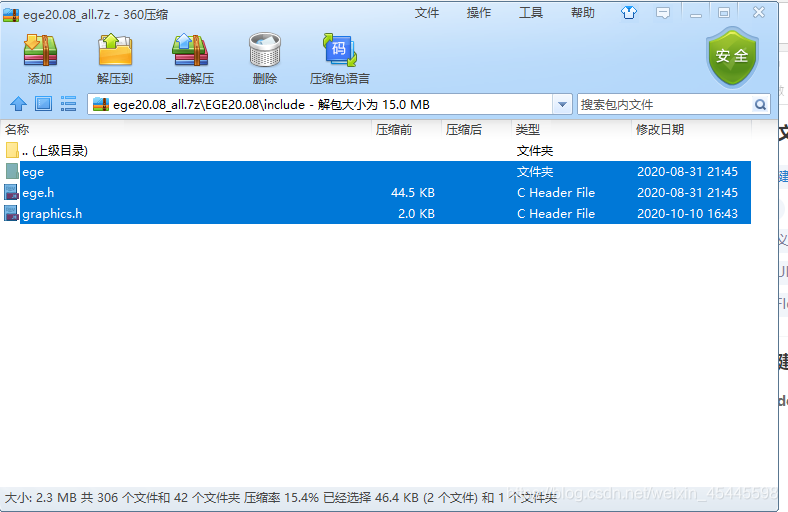Screen dimensions: 788x512
Task: Click the graphics.h file icon
Action: (x=12, y=214)
